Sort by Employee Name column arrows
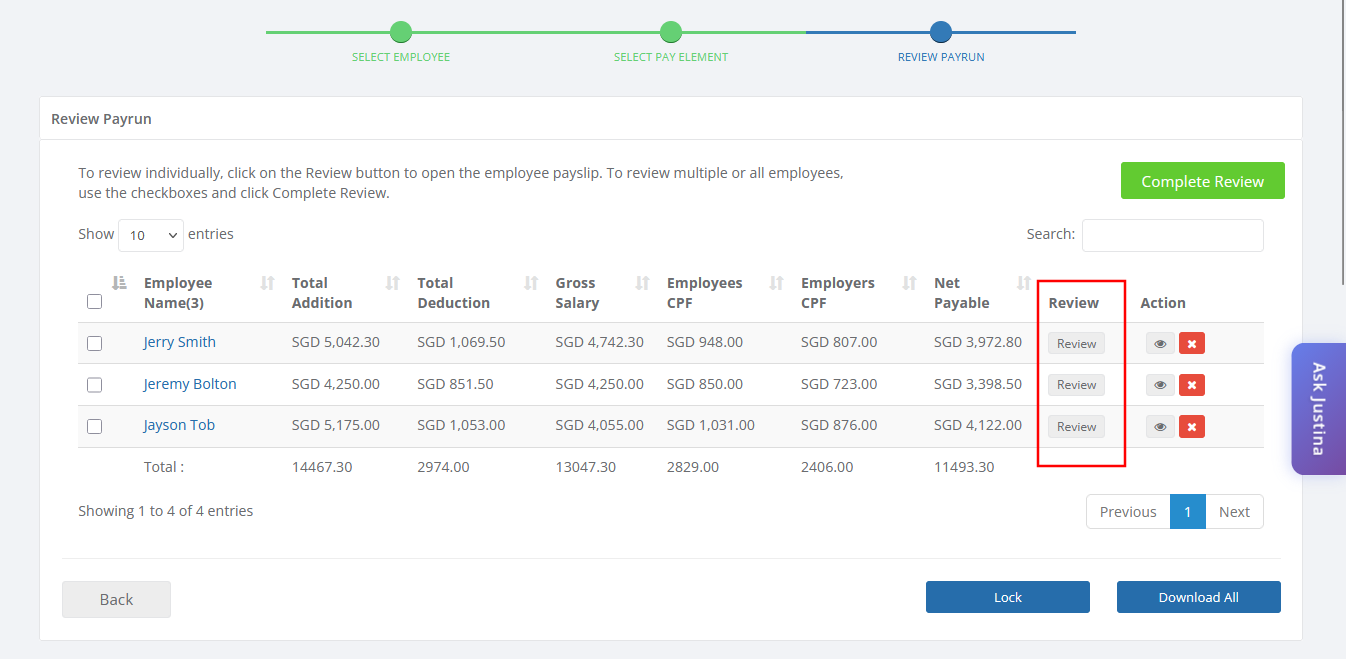 point(267,283)
